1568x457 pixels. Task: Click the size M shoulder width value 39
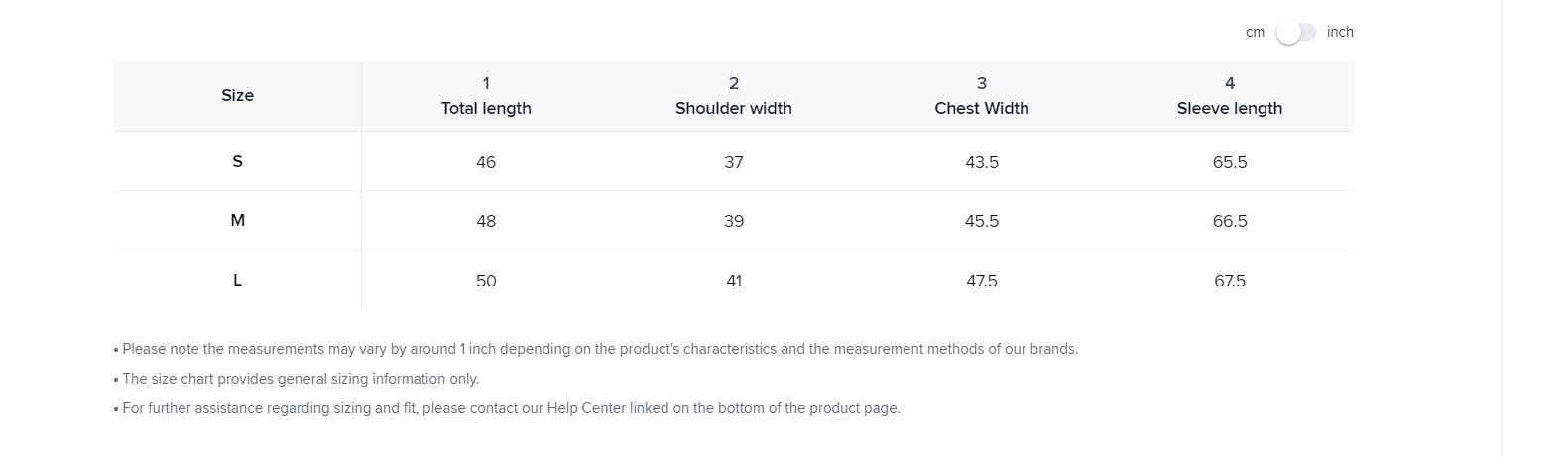pyautogui.click(x=734, y=221)
